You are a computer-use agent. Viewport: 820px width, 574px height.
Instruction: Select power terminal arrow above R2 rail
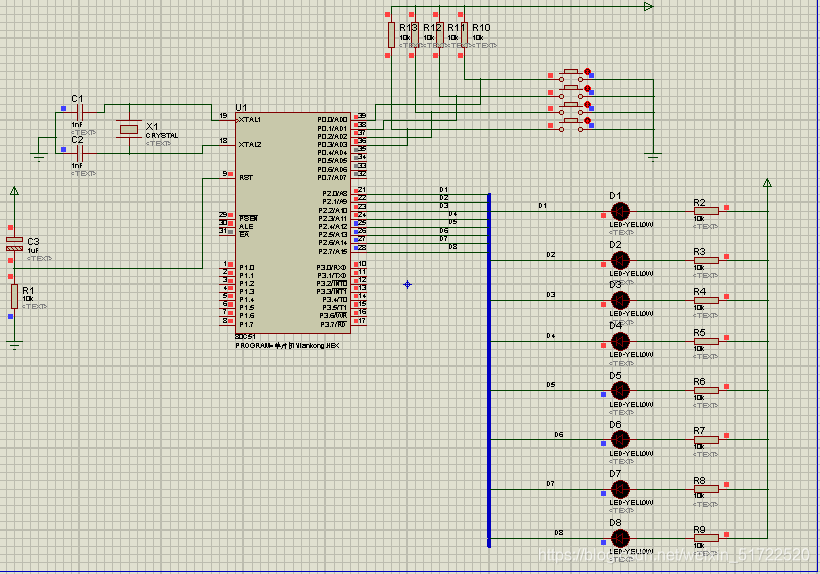767,183
